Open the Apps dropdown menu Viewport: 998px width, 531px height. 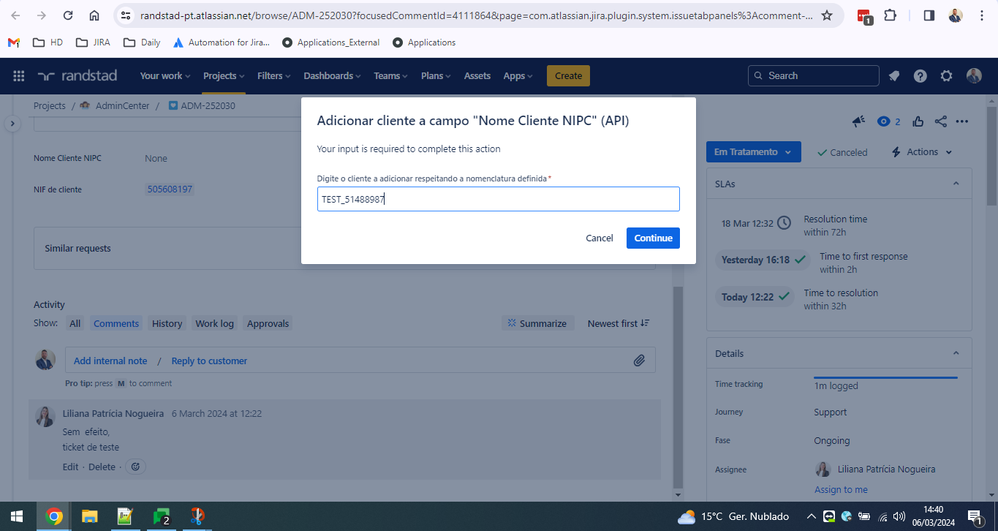pyautogui.click(x=518, y=76)
